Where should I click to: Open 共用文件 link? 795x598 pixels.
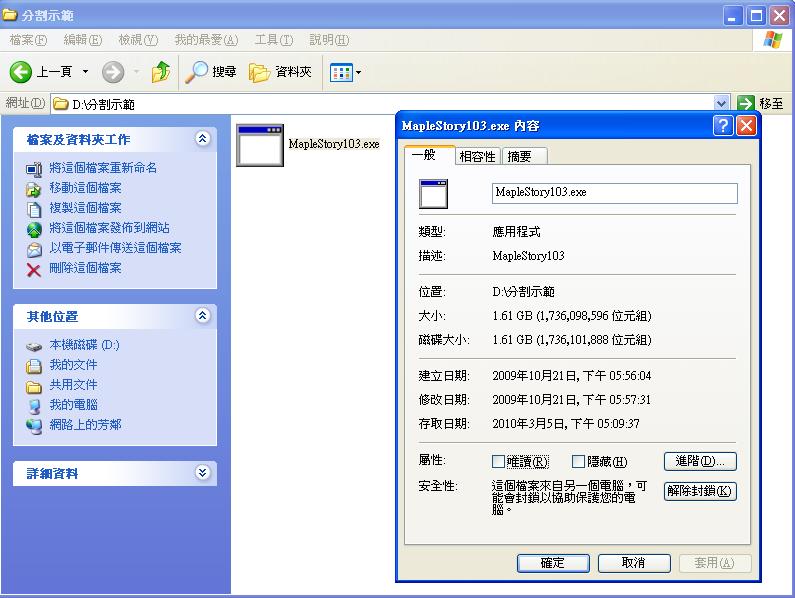pos(73,384)
